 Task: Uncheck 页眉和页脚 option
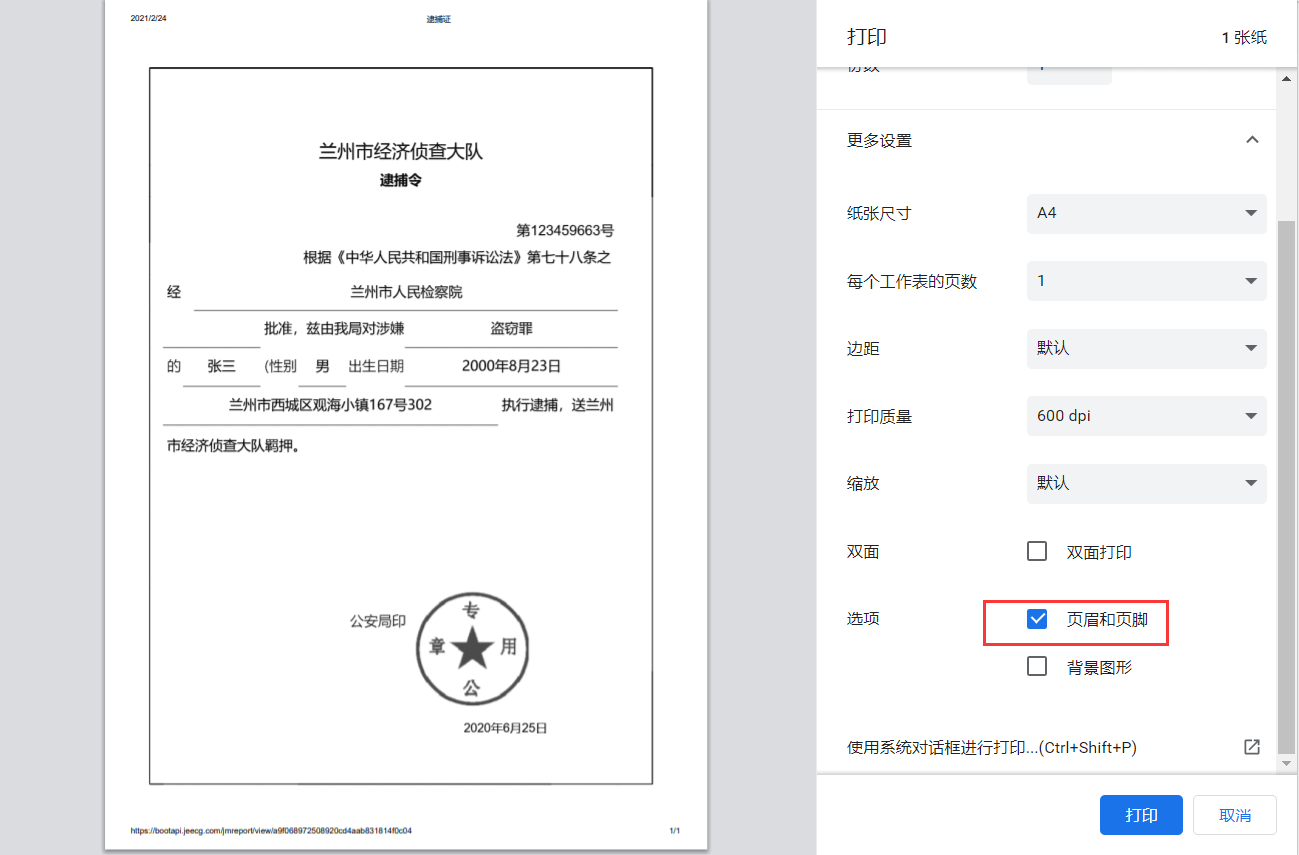click(x=1036, y=618)
